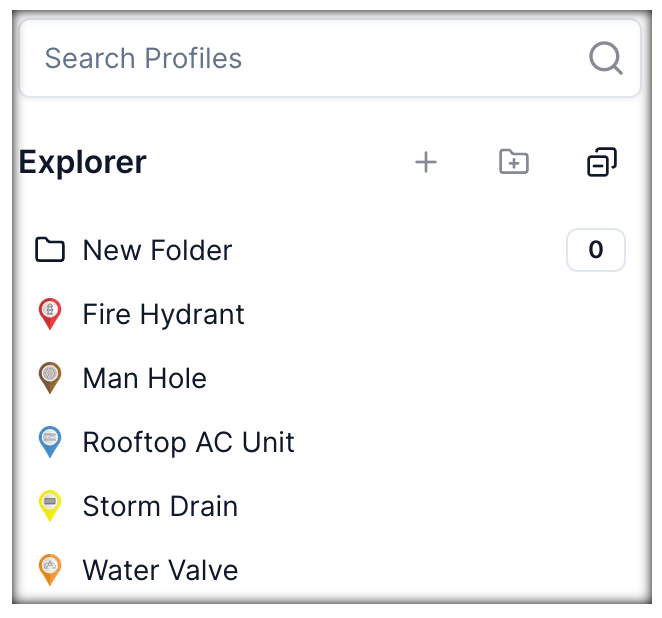Screen dimensions: 662x618
Task: Click the plus icon to add profile
Action: click(426, 162)
